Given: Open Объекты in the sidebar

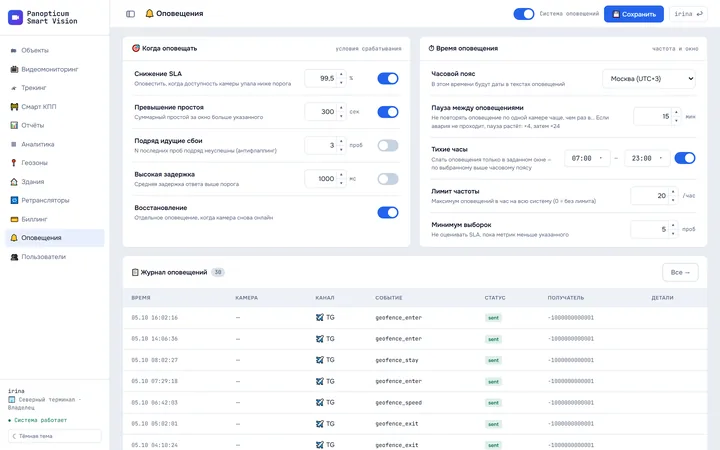Looking at the screenshot, I should [55, 51].
